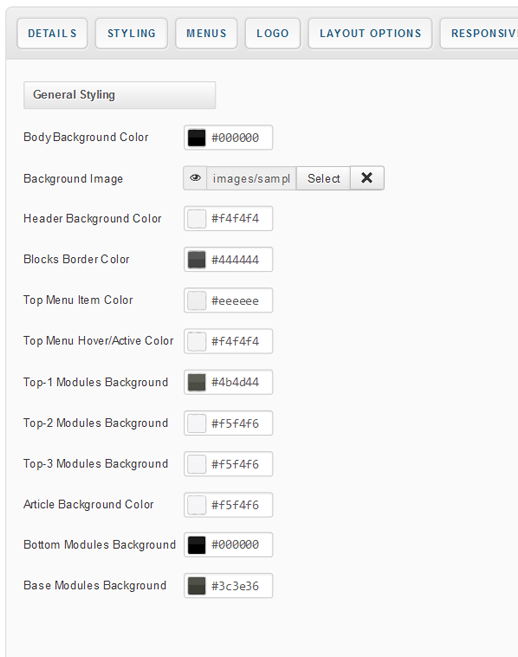
Task: Collapse the General Styling section header
Action: (x=120, y=95)
